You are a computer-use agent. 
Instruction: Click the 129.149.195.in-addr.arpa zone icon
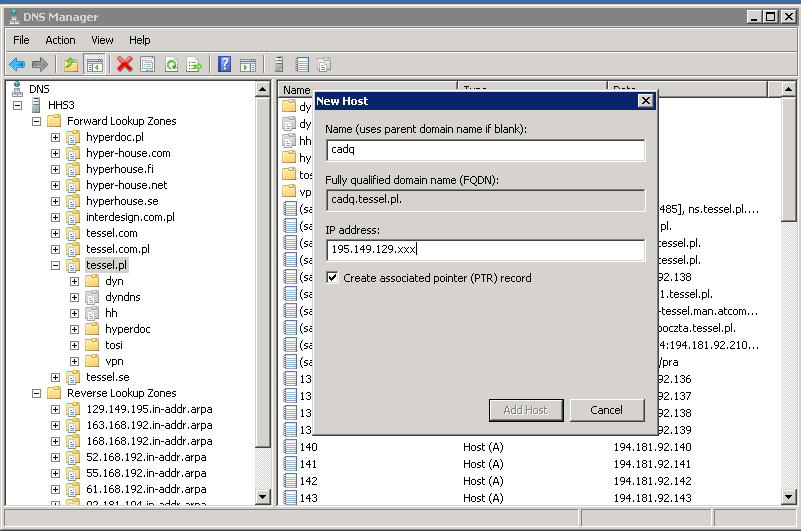click(x=73, y=409)
